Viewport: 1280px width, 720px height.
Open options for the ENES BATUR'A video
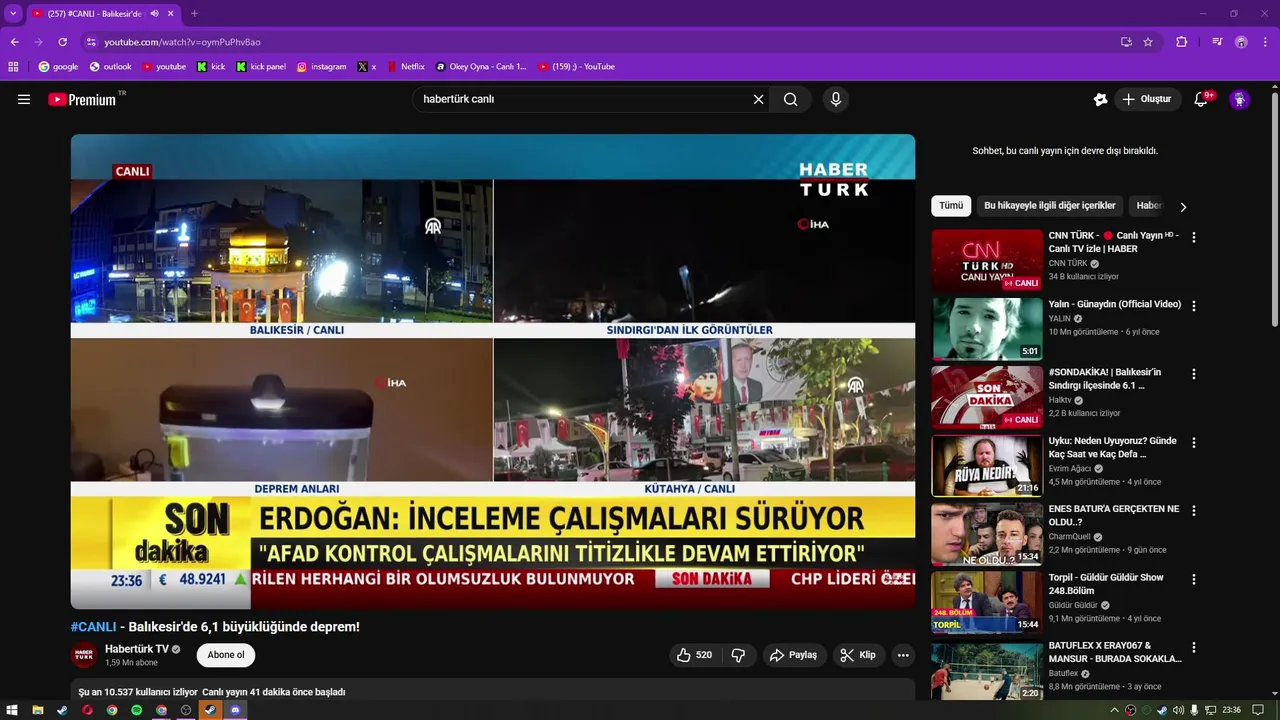(x=1193, y=510)
